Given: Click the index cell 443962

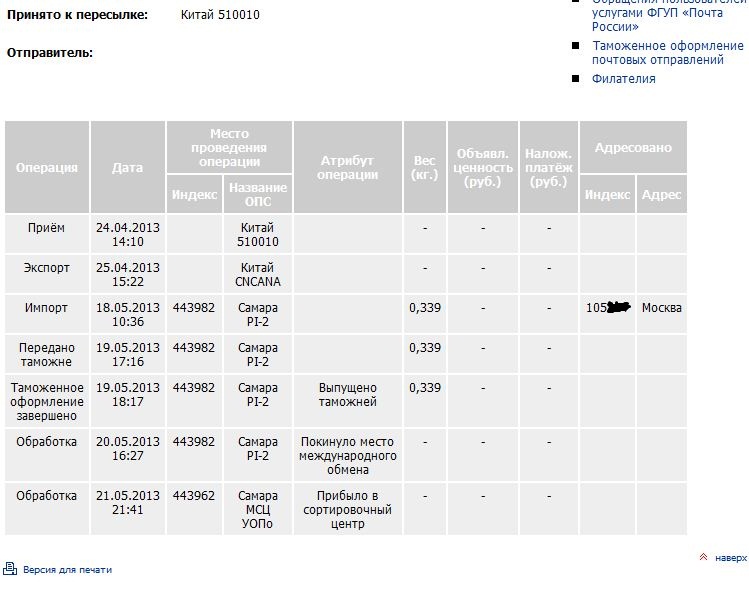Looking at the screenshot, I should tap(194, 509).
